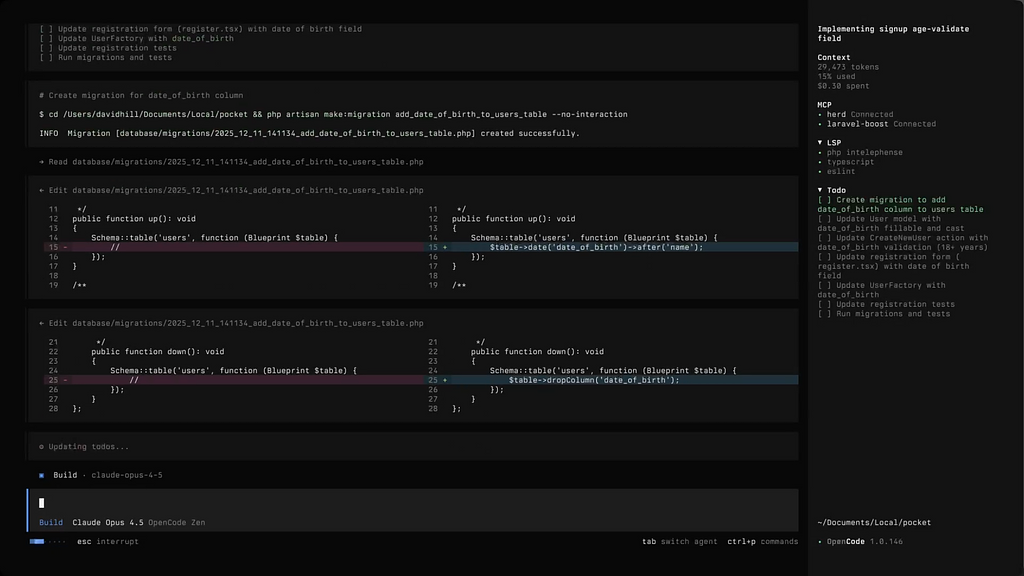Check the sidebar Update User model checkbox
This screenshot has height=576, width=1024.
click(824, 219)
